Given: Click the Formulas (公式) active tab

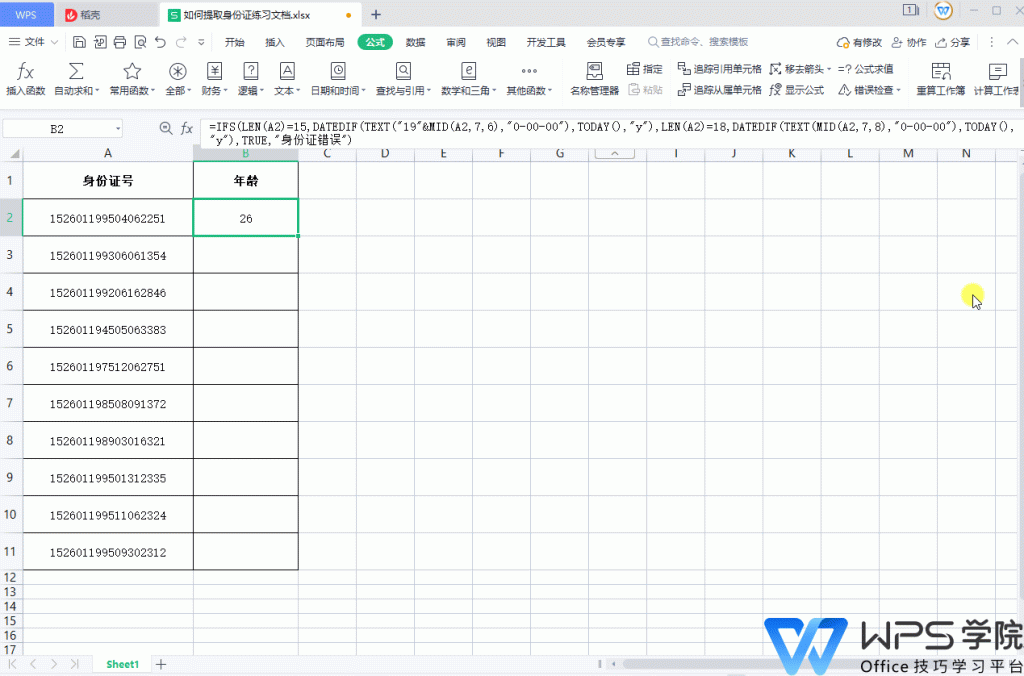Looking at the screenshot, I should coord(376,42).
